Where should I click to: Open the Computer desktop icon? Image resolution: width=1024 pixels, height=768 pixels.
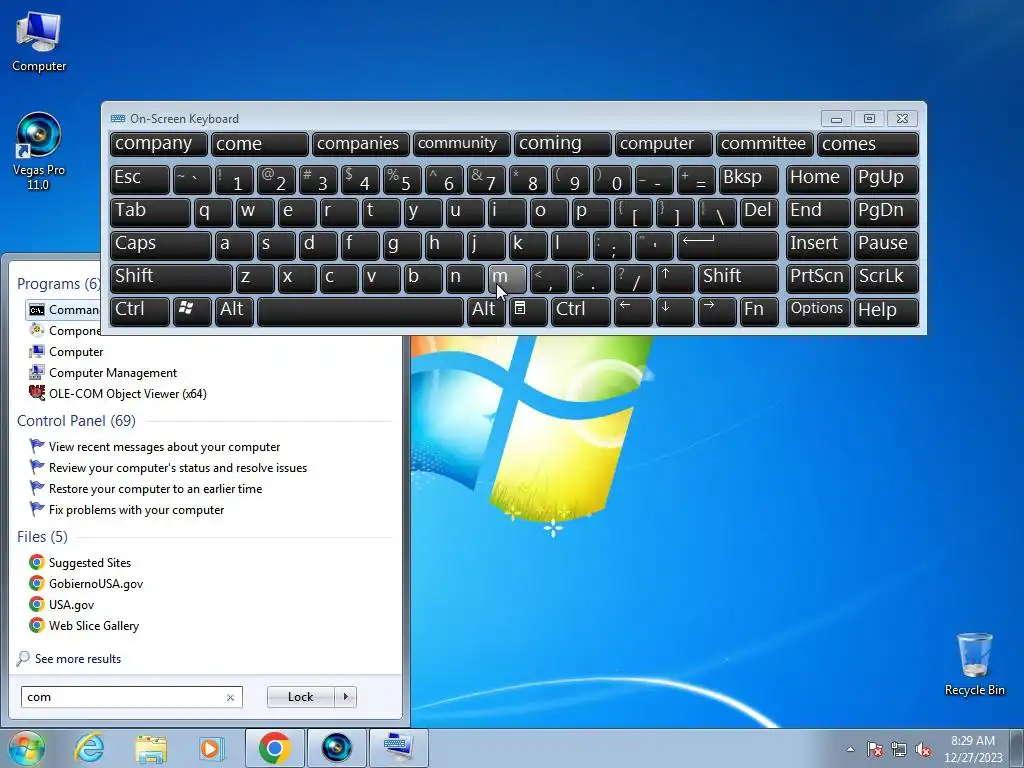pyautogui.click(x=39, y=42)
